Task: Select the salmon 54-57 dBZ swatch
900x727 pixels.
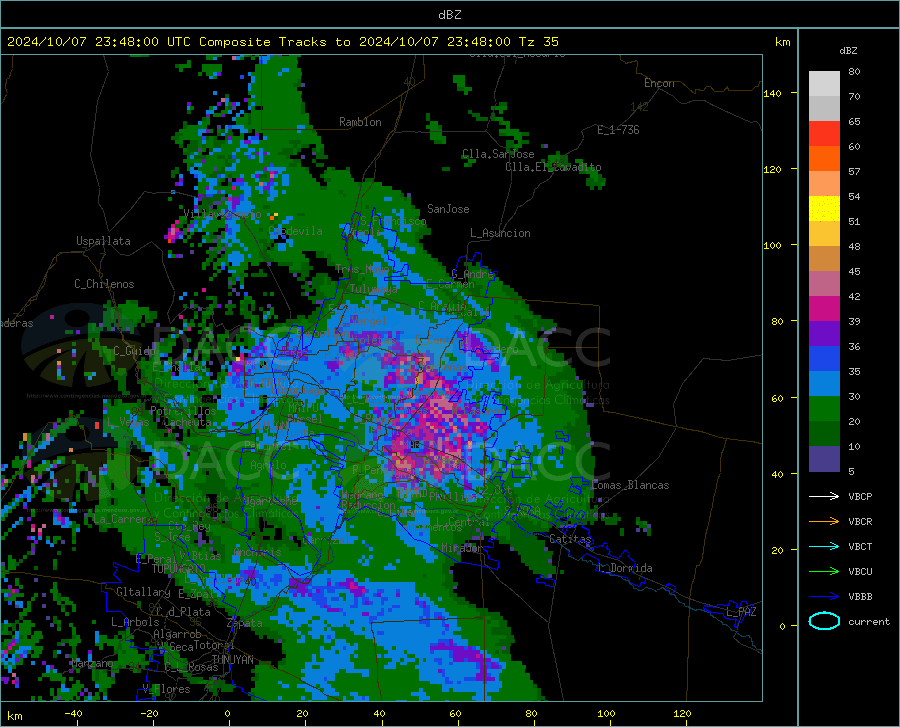Action: pyautogui.click(x=824, y=184)
